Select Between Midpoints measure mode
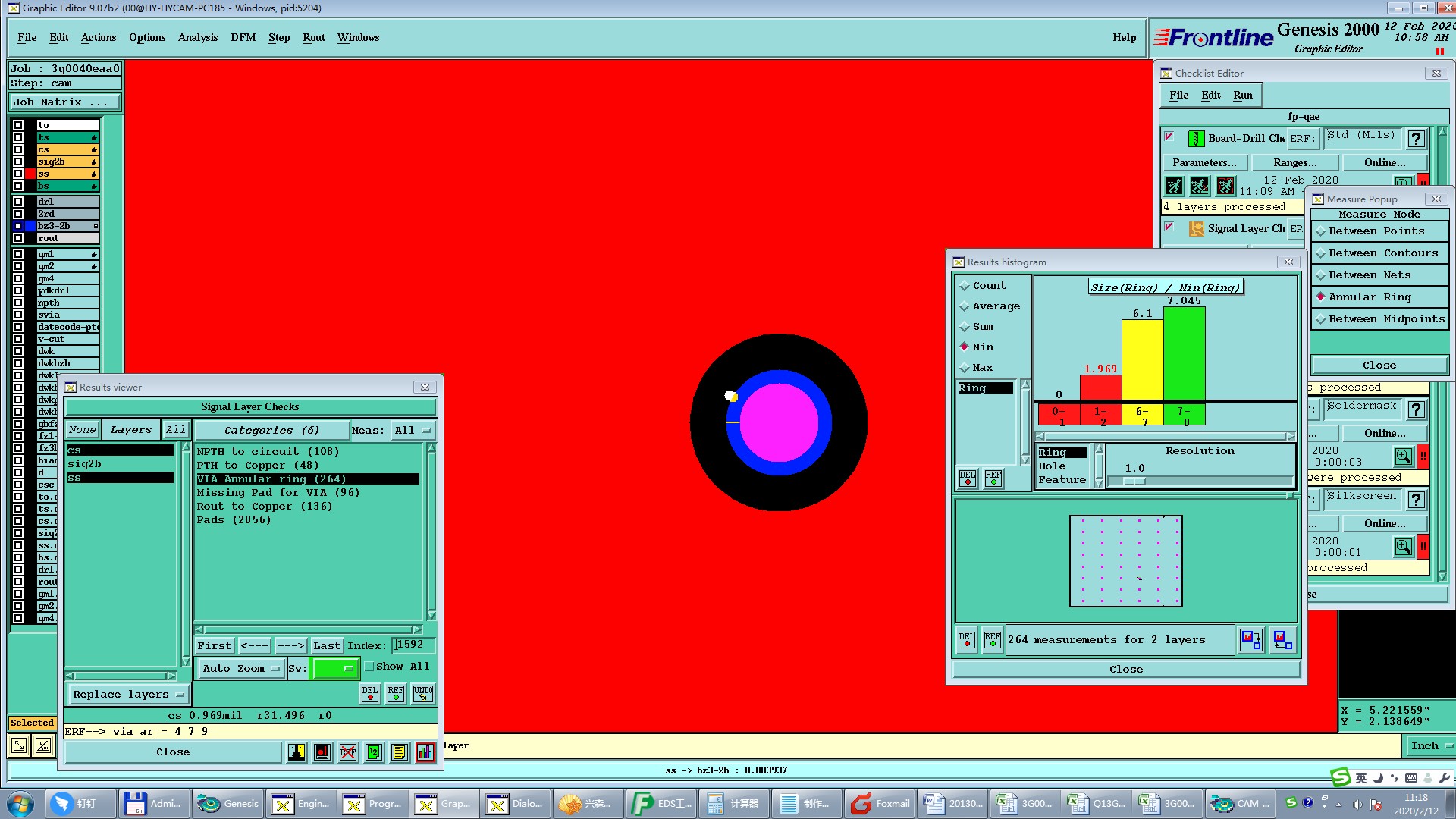 point(1379,319)
